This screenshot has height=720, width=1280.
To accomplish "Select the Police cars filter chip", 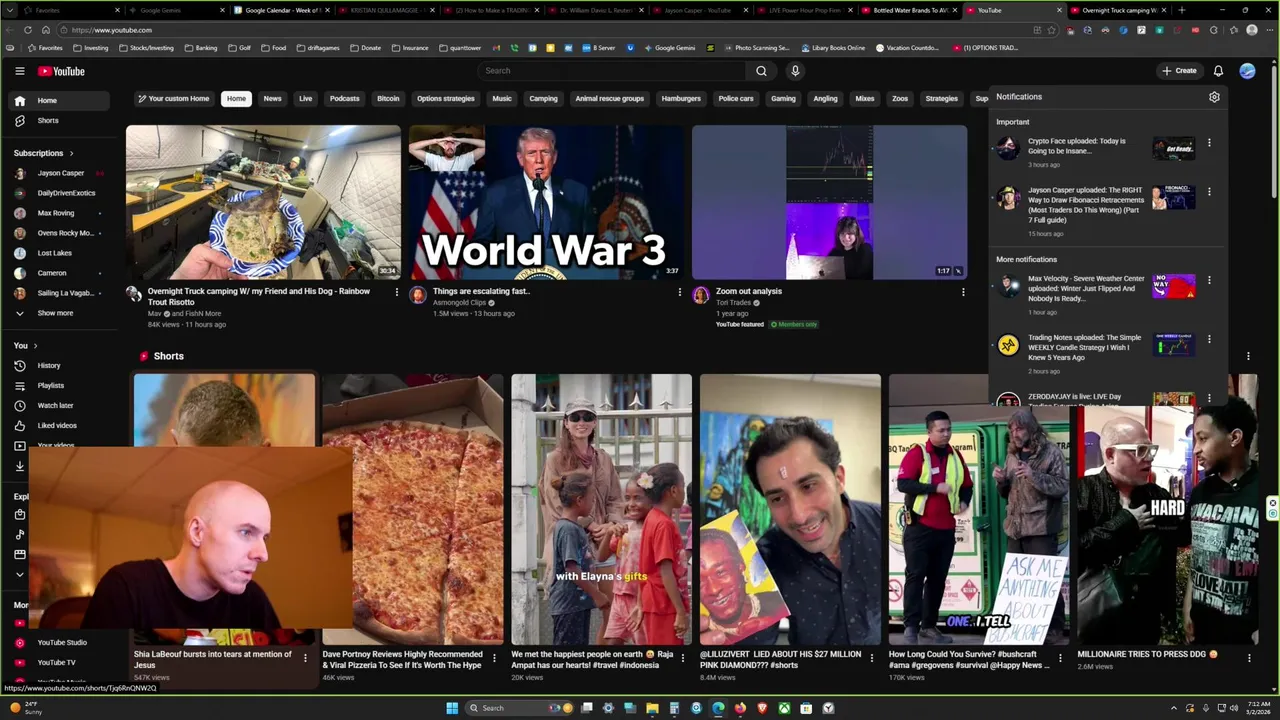I will [x=736, y=99].
